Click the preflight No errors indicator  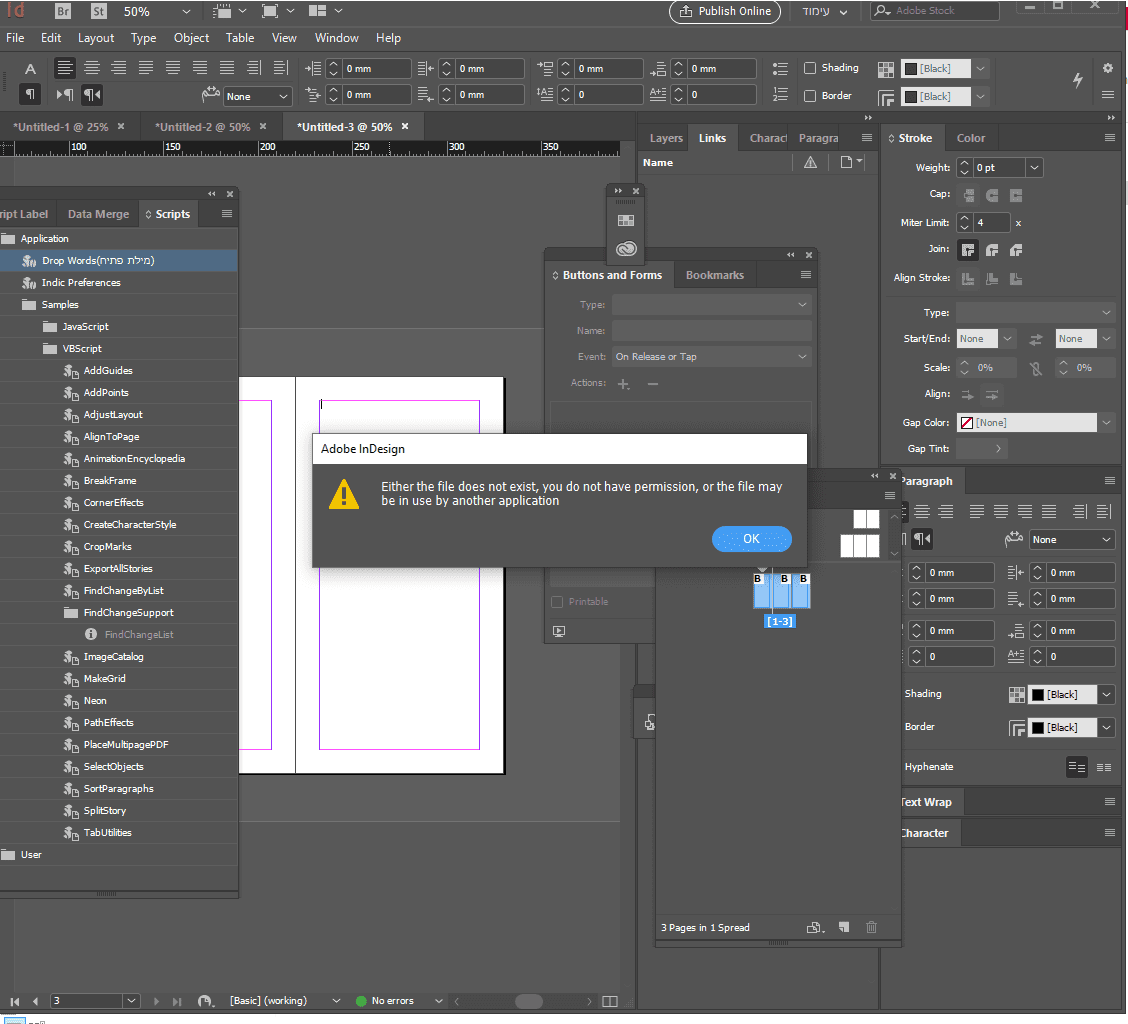(391, 1001)
